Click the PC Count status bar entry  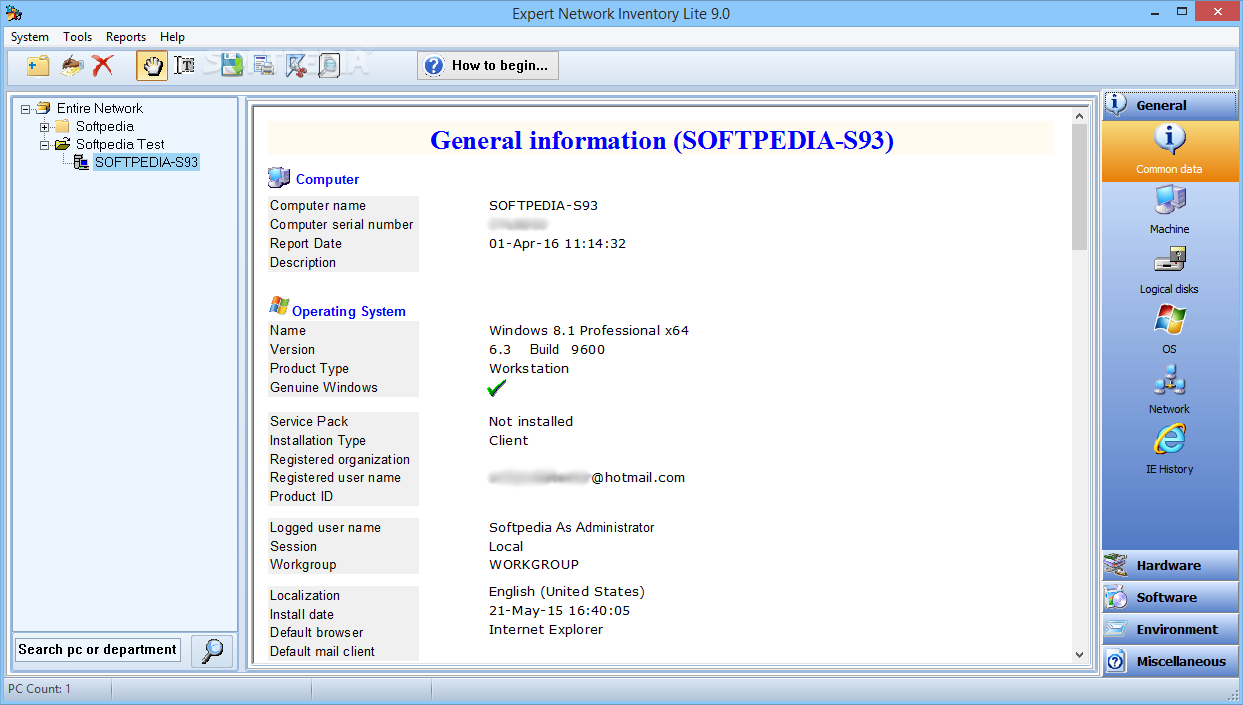coord(40,689)
